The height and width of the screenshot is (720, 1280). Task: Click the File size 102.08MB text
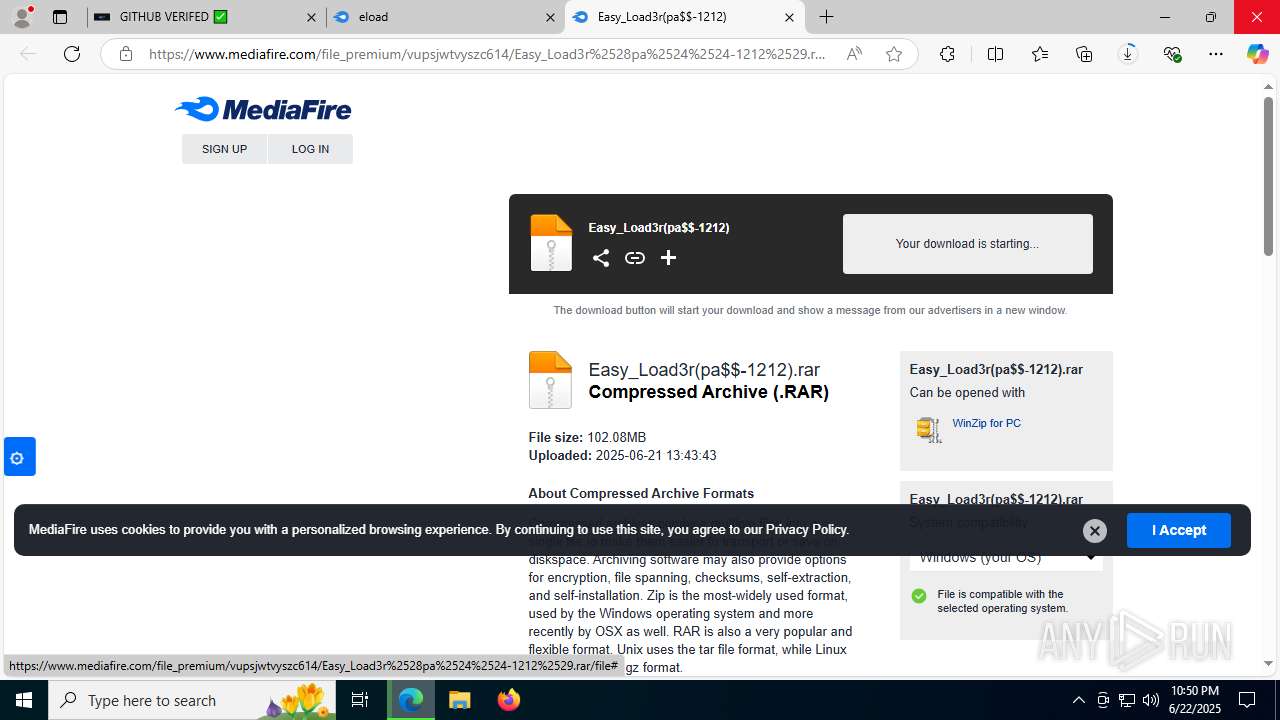coord(587,437)
